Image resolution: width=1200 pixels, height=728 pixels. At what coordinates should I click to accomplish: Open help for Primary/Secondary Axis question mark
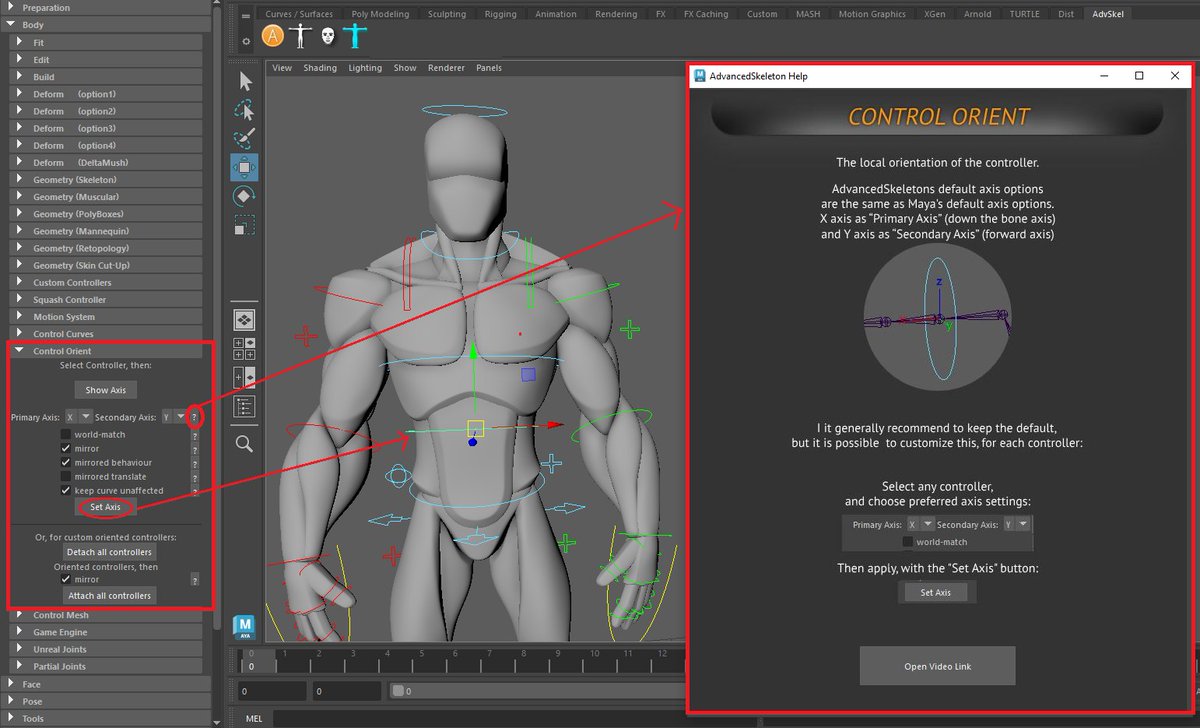(194, 416)
